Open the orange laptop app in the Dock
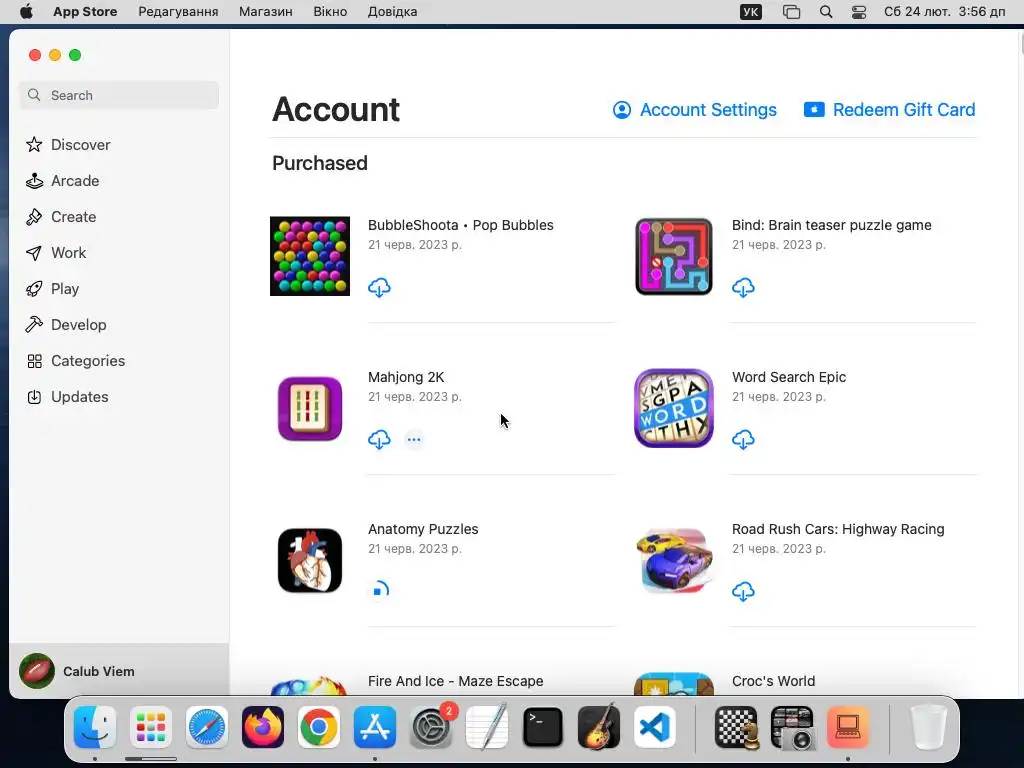This screenshot has height=768, width=1024. (848, 727)
